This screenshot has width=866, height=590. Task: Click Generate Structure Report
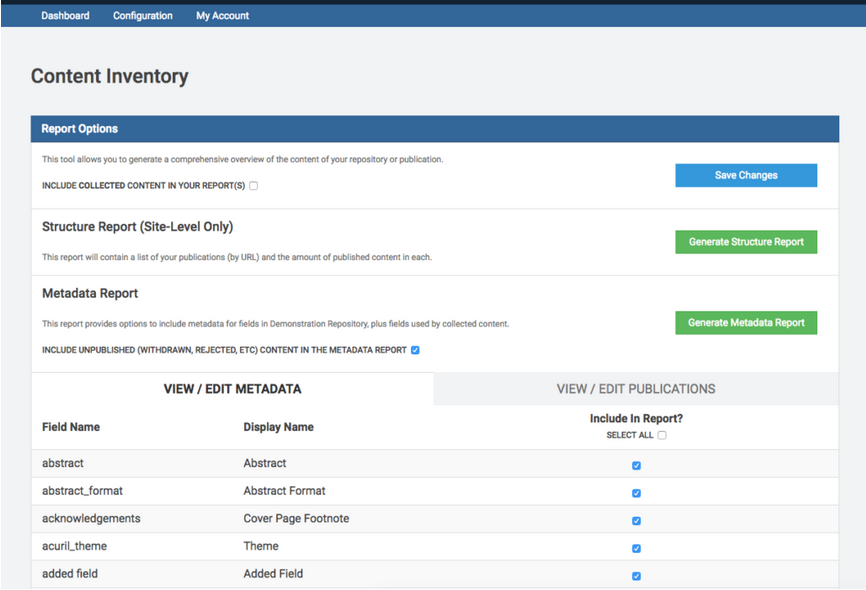click(x=746, y=242)
